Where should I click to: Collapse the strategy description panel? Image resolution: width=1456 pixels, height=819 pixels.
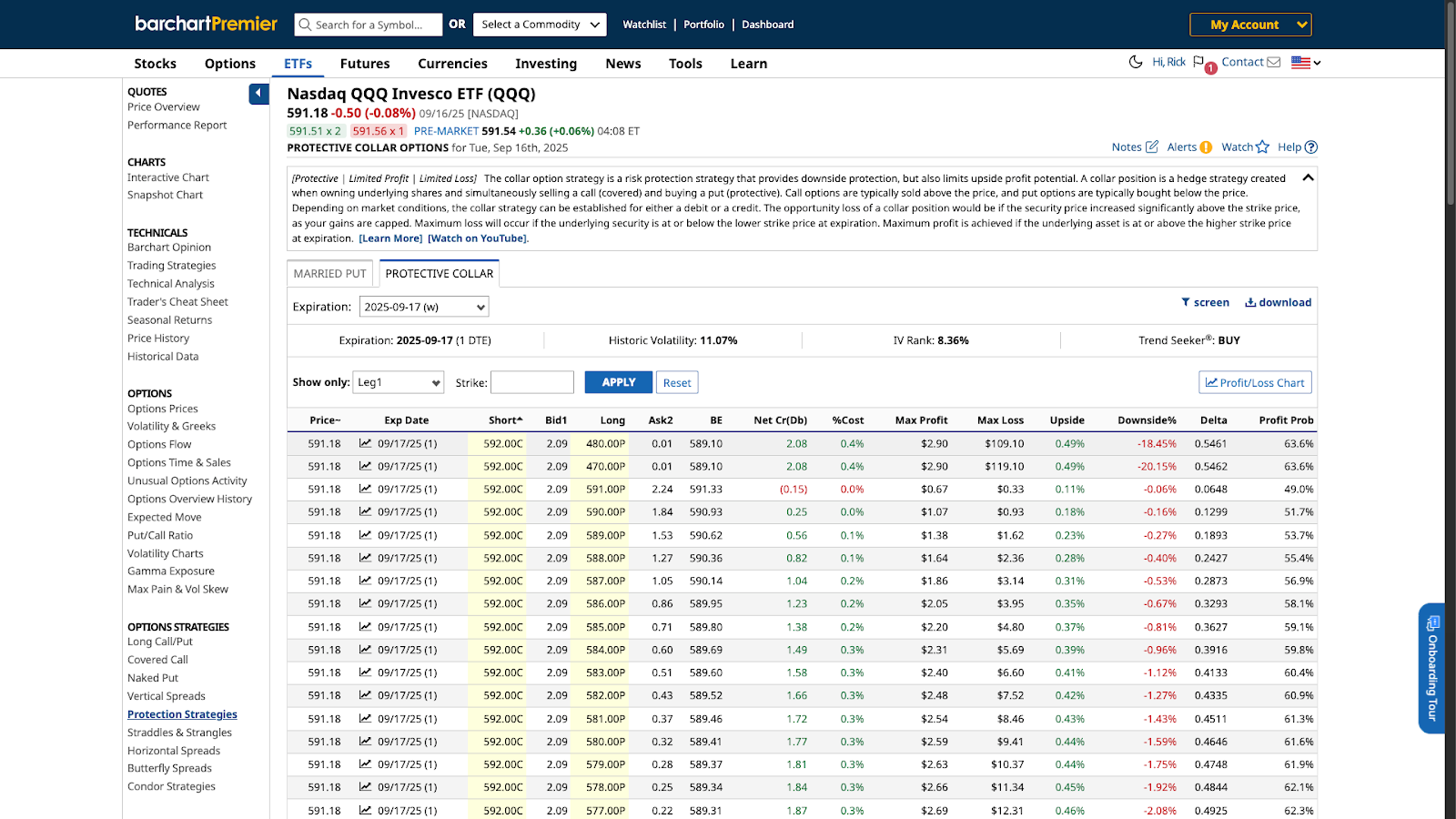click(1308, 177)
